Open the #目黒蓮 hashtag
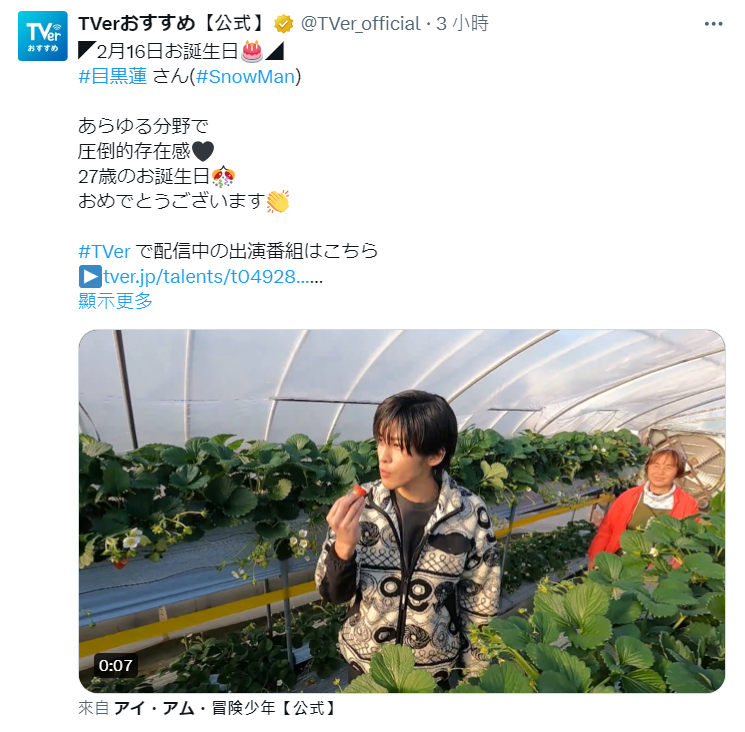The height and width of the screenshot is (732, 745). [113, 76]
